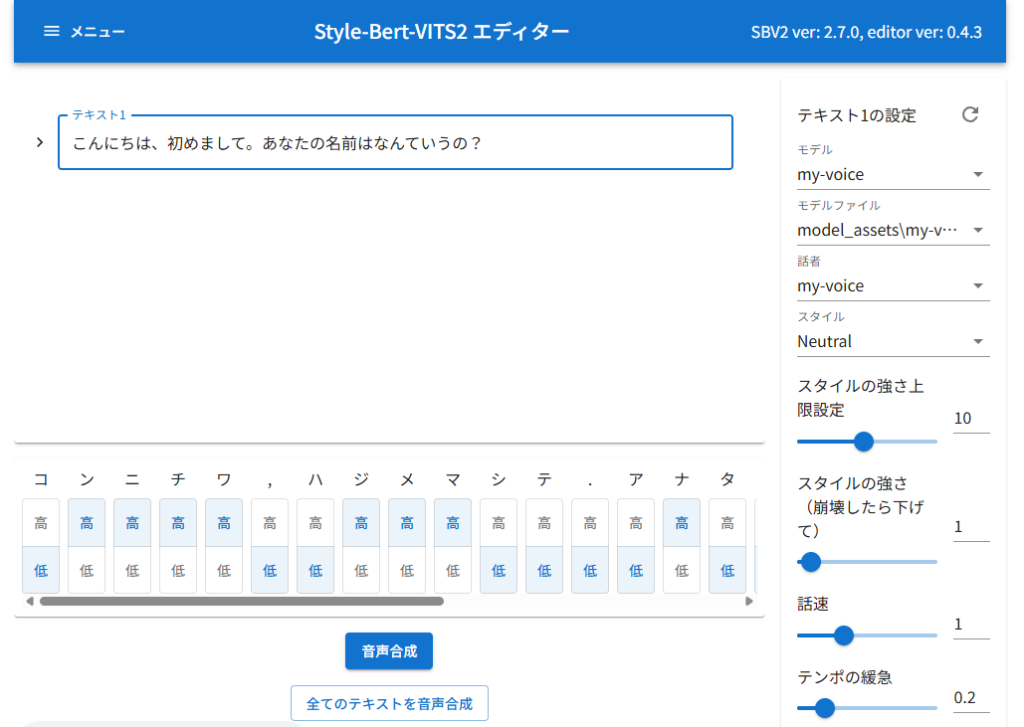Set comma mora accent to 高

click(270, 523)
